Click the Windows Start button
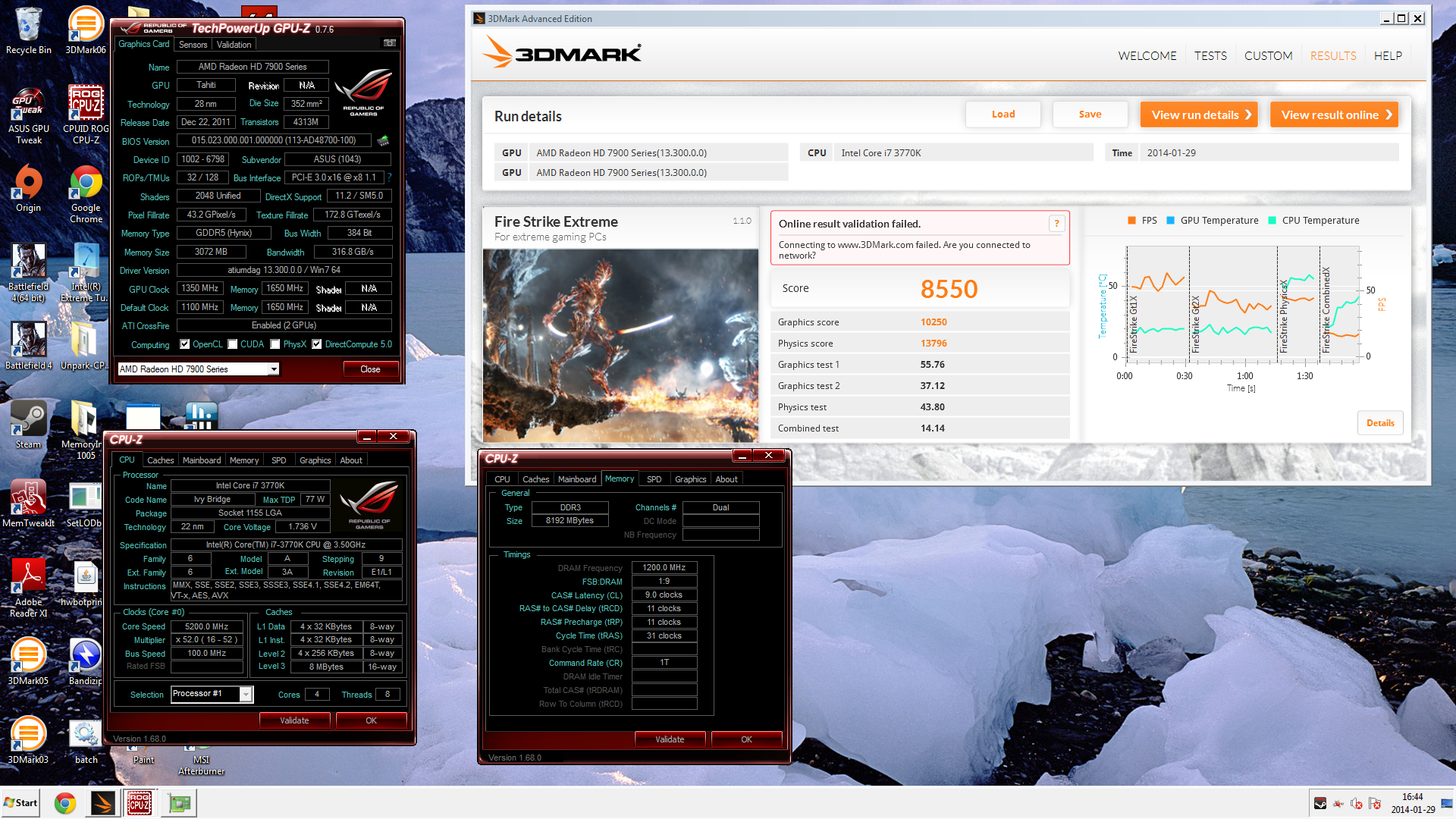Image resolution: width=1456 pixels, height=819 pixels. click(20, 803)
